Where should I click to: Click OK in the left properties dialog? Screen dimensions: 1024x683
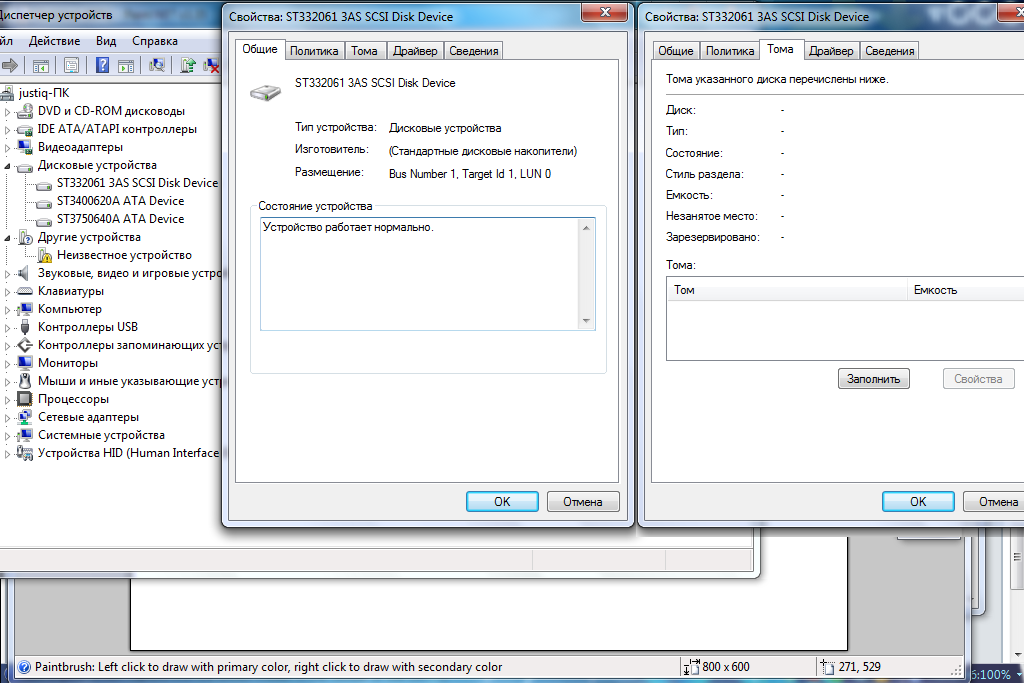click(x=502, y=501)
